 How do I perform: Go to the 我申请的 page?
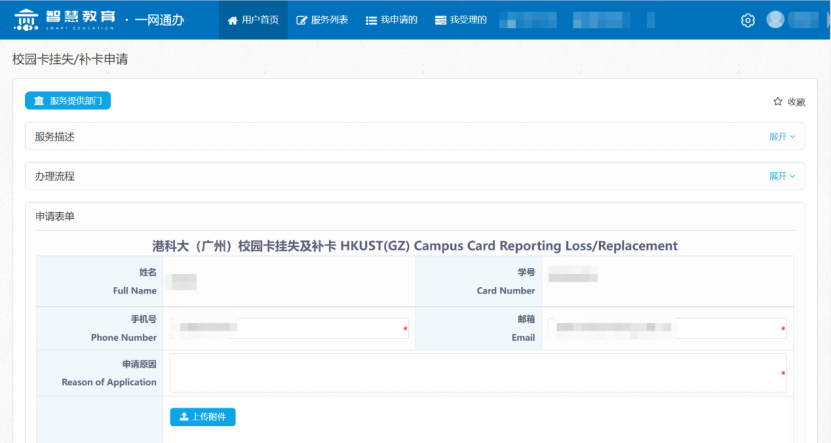(391, 20)
